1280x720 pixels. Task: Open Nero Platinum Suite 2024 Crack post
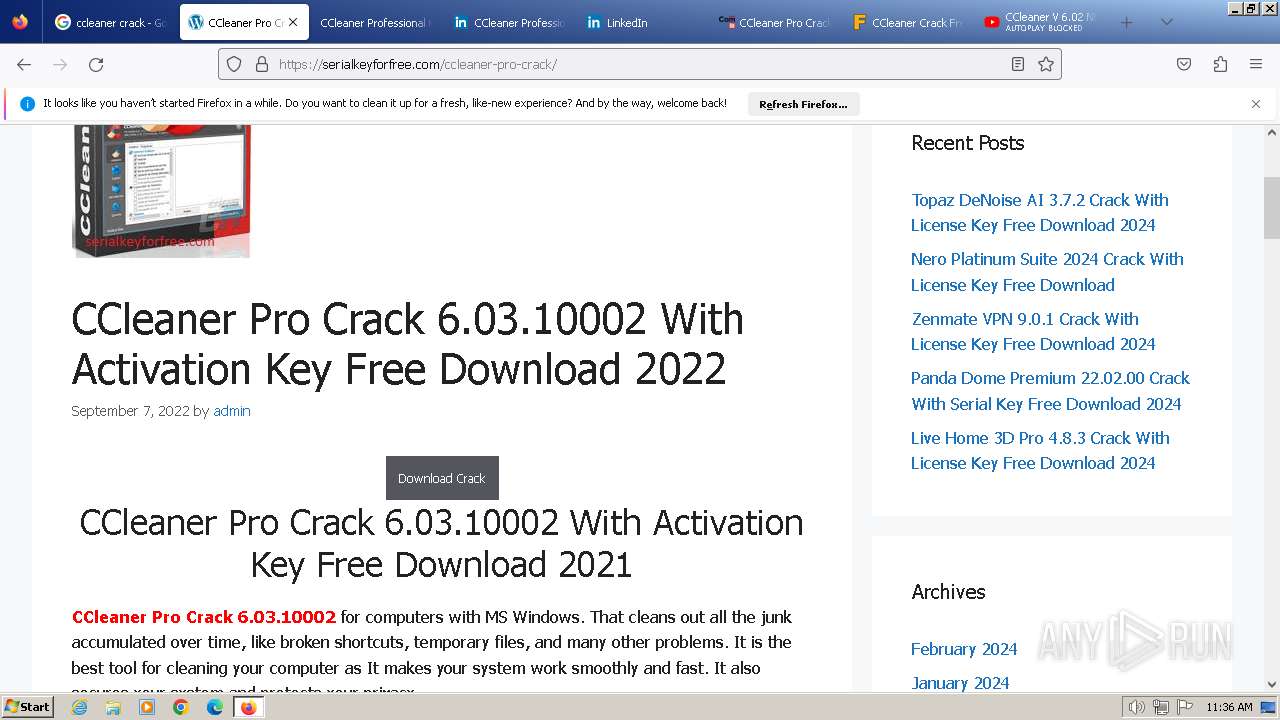pyautogui.click(x=1047, y=272)
